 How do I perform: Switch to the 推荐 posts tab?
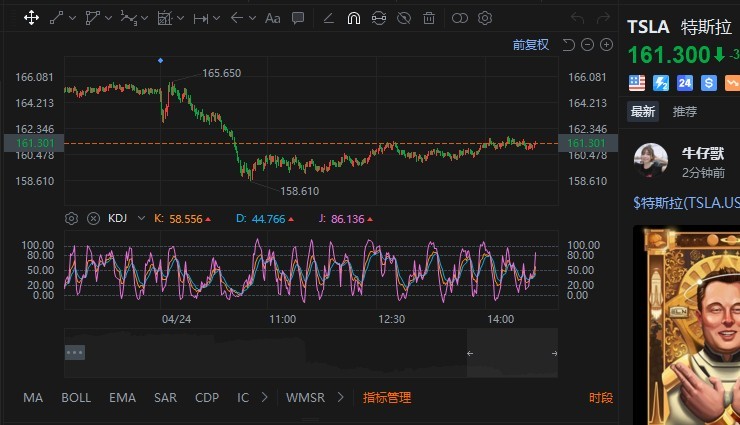685,112
